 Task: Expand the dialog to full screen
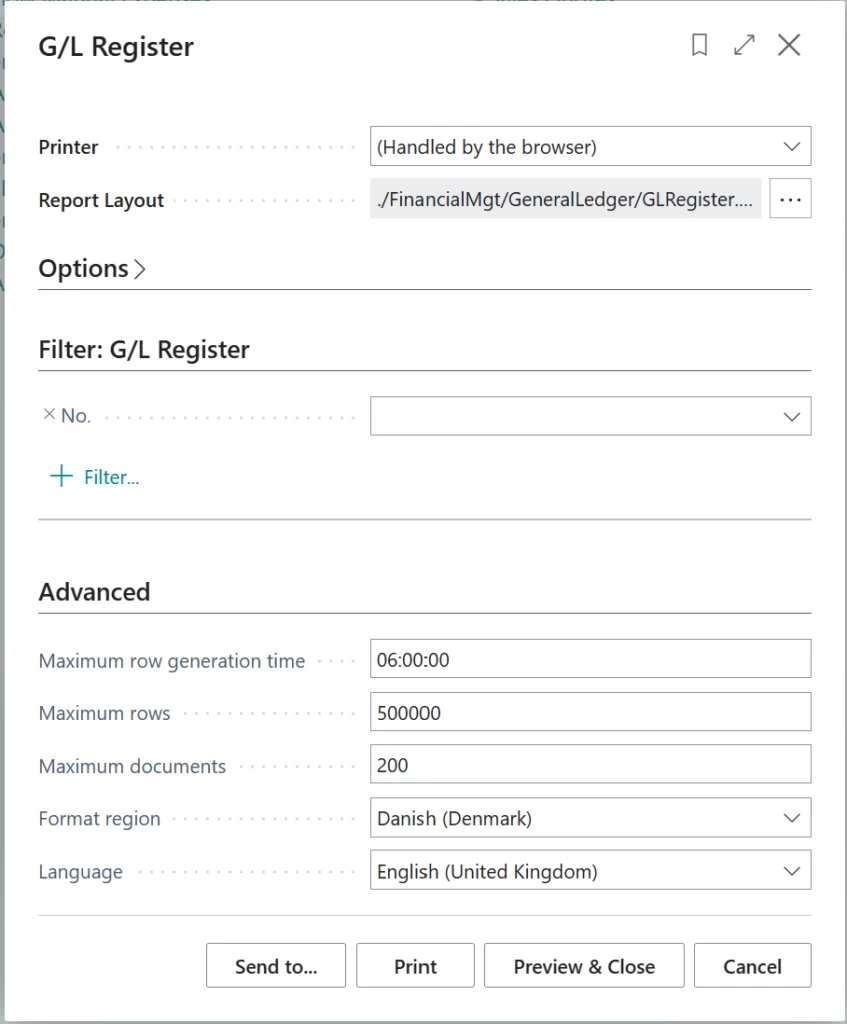(744, 45)
